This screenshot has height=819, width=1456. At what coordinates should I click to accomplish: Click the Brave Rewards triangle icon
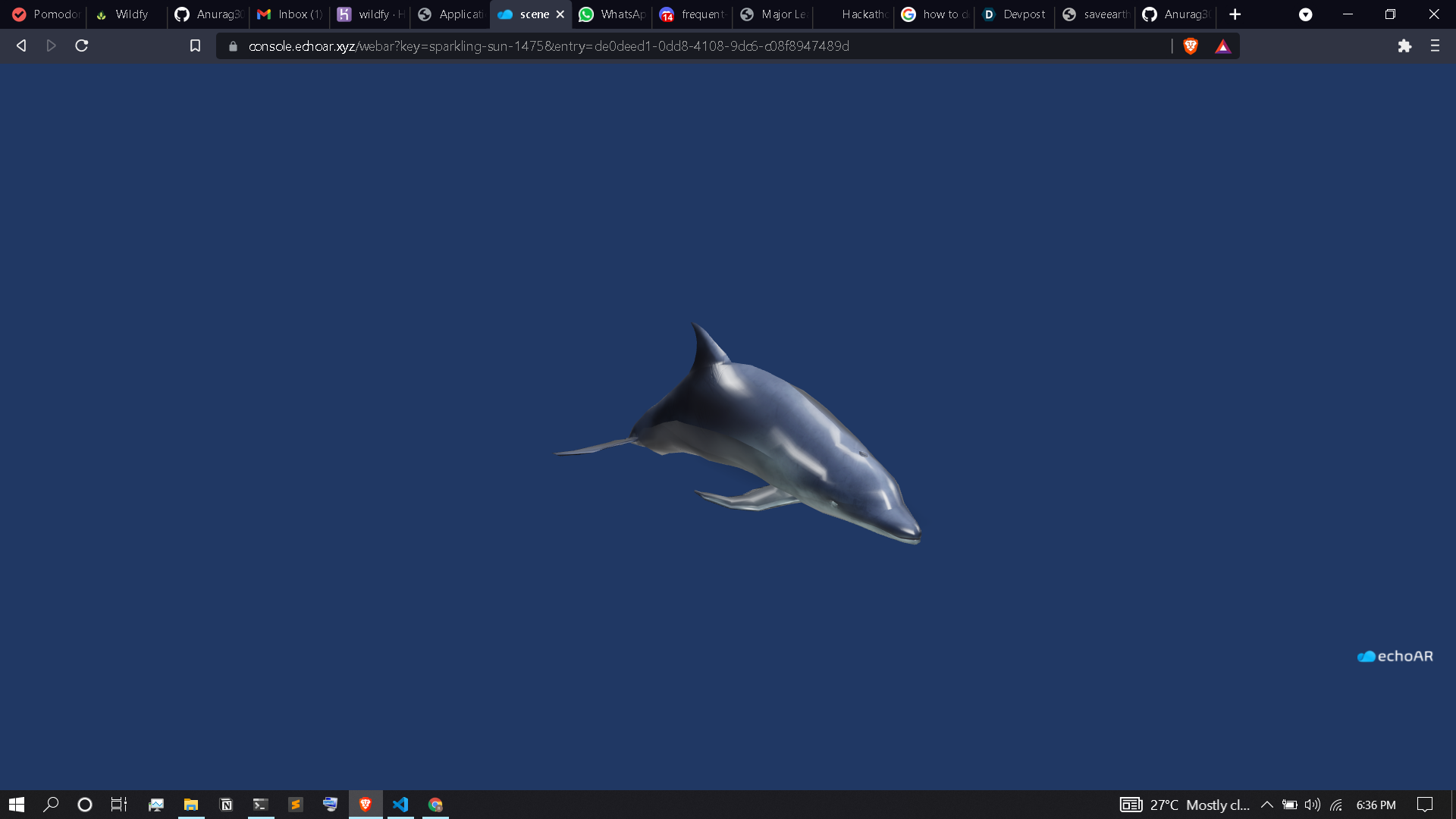pos(1222,46)
